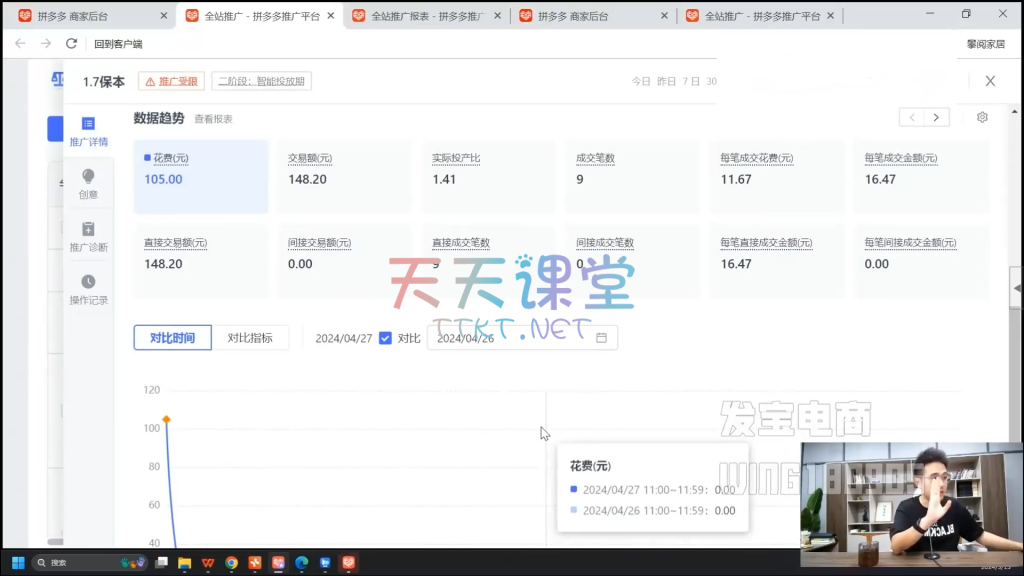Screen dimensions: 1024x576
Task: Open WPS Office from the taskbar
Action: (x=208, y=563)
